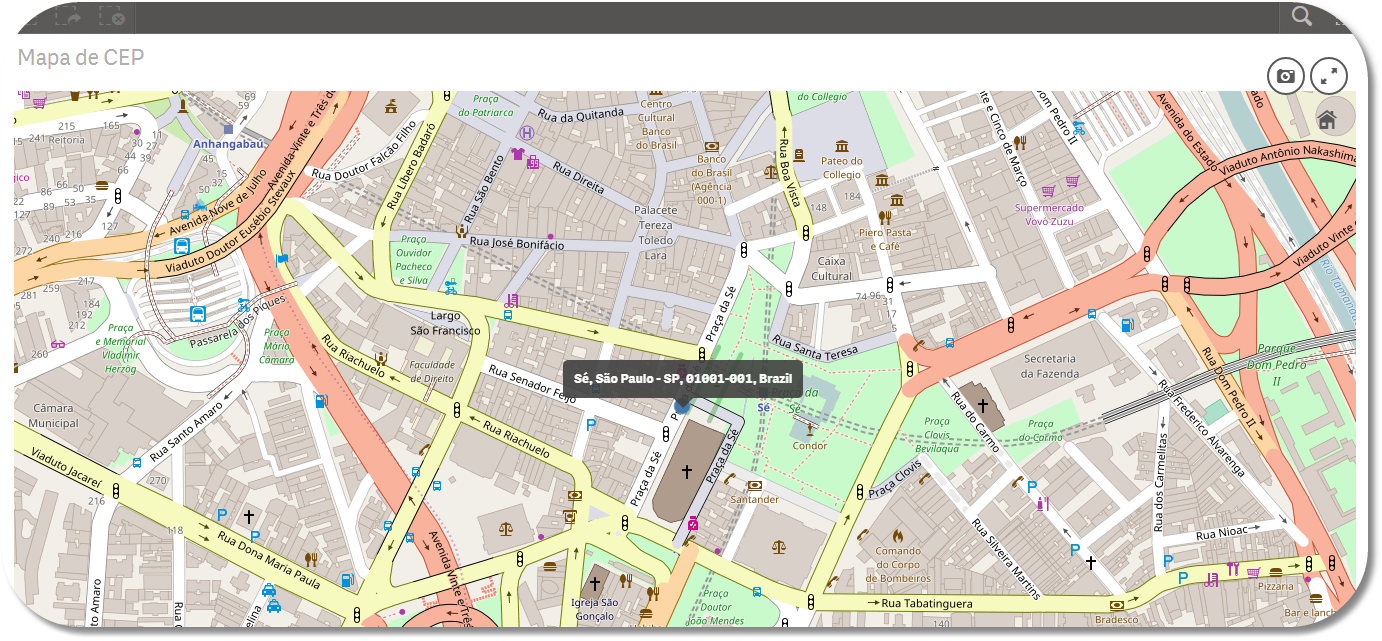Click the Comando do Corpo de Bombeiros fire icon

pyautogui.click(x=898, y=535)
